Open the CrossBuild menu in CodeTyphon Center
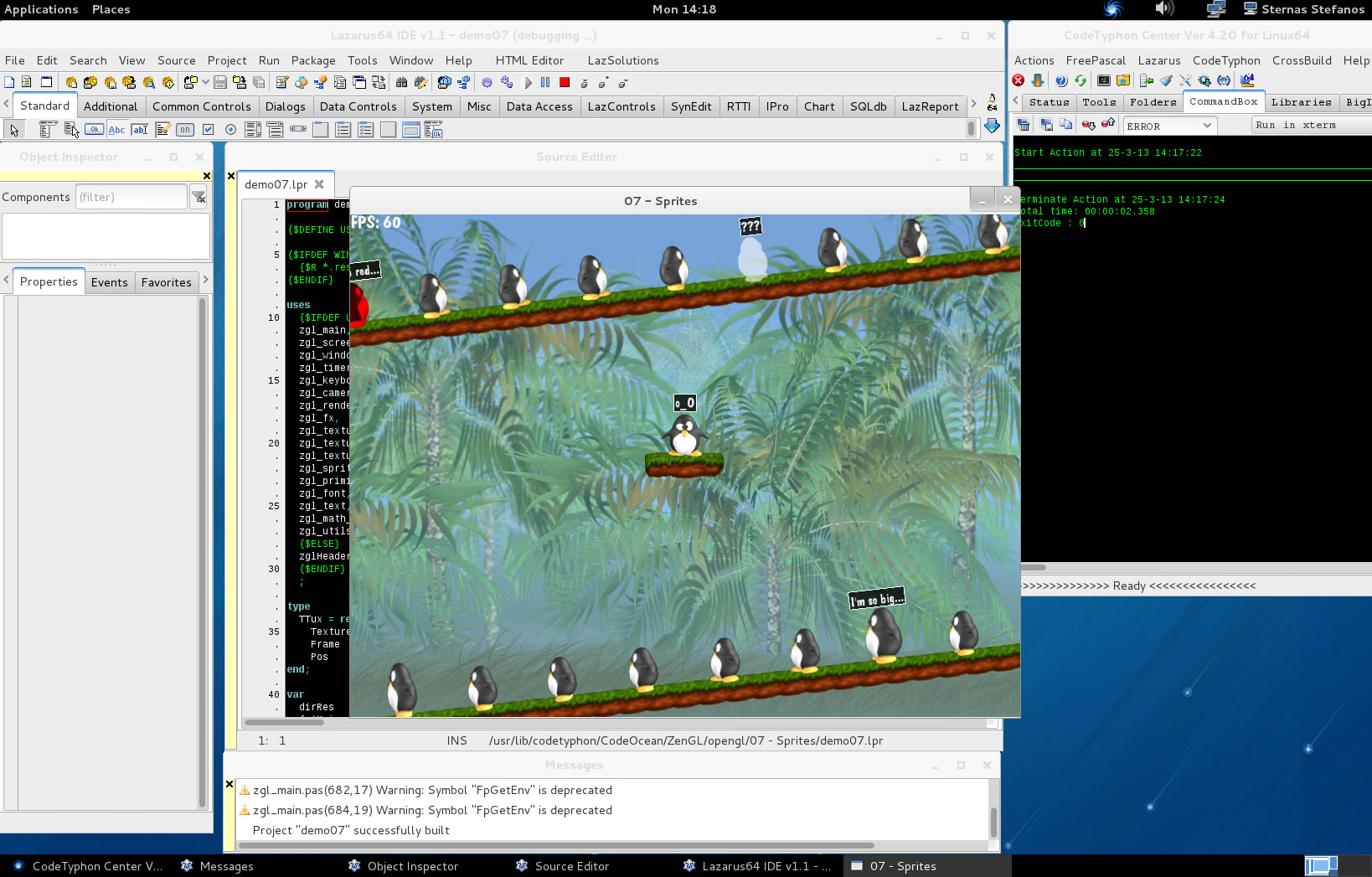 pyautogui.click(x=1302, y=60)
